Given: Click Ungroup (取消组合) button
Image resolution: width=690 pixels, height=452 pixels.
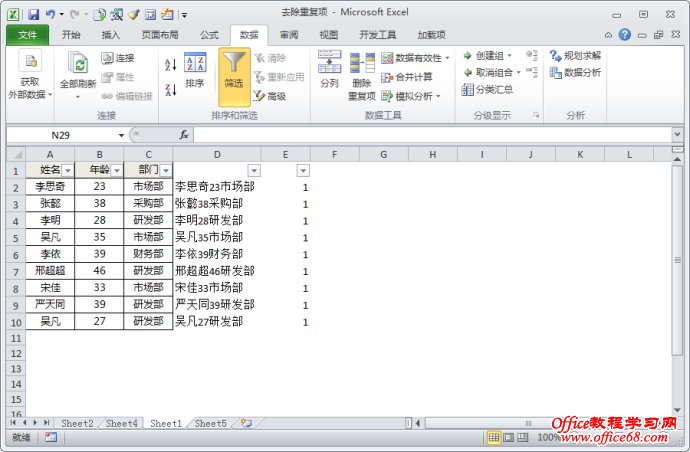Looking at the screenshot, I should pyautogui.click(x=492, y=72).
